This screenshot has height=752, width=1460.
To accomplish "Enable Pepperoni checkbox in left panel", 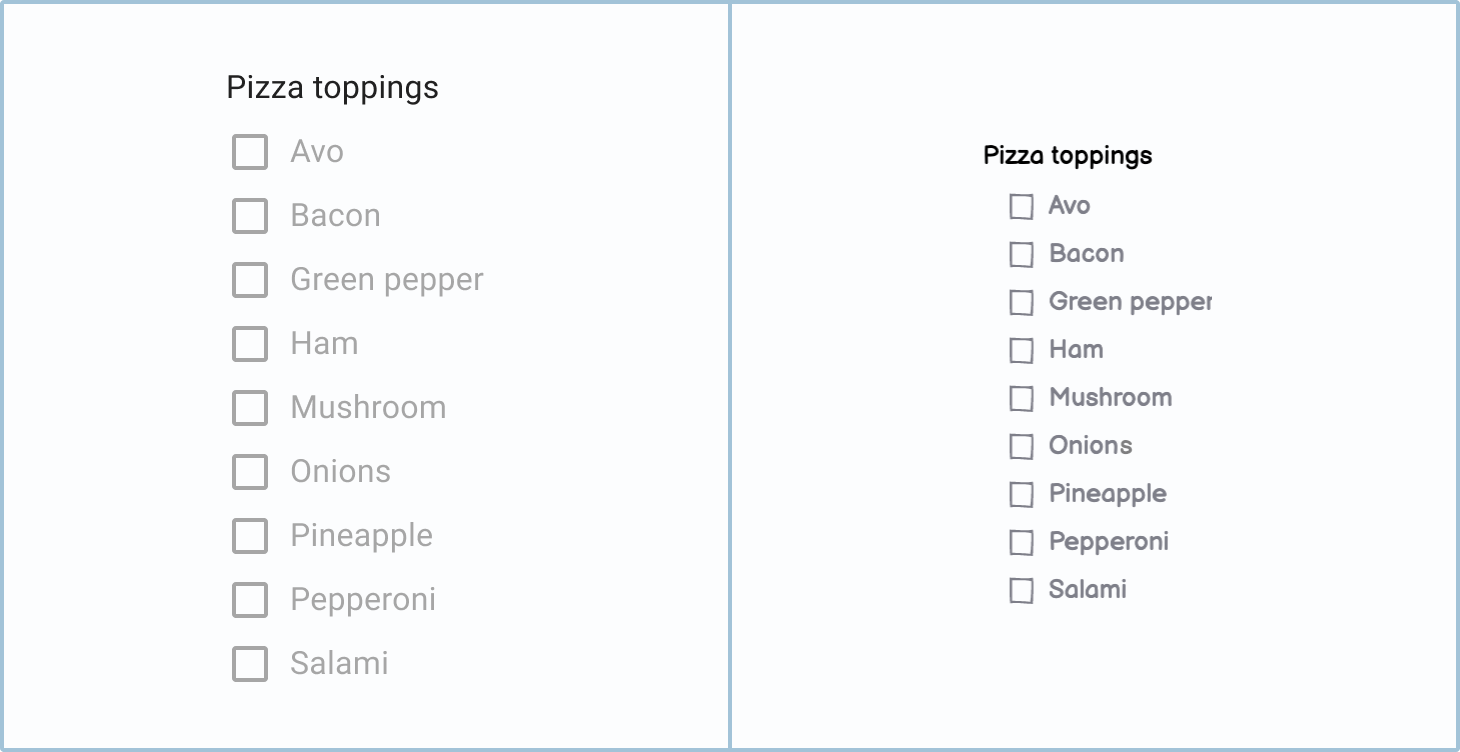I will (250, 600).
